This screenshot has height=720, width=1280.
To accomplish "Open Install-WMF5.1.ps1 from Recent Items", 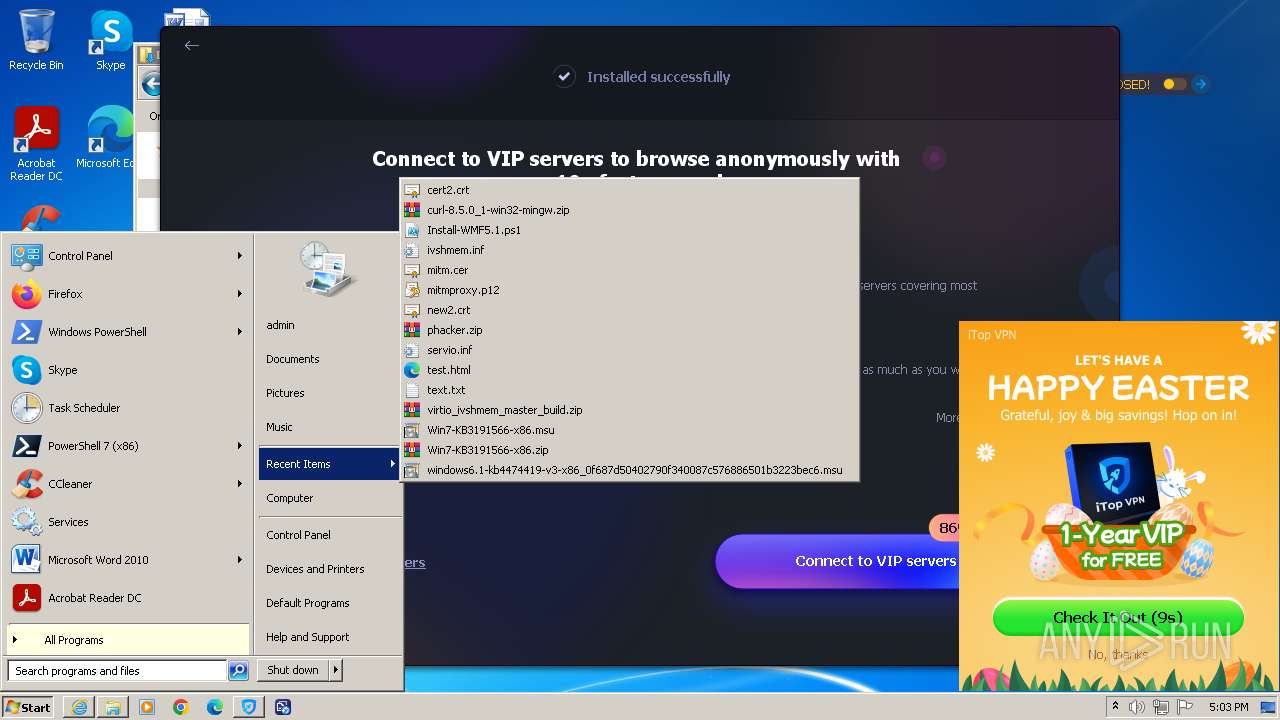I will (x=629, y=230).
